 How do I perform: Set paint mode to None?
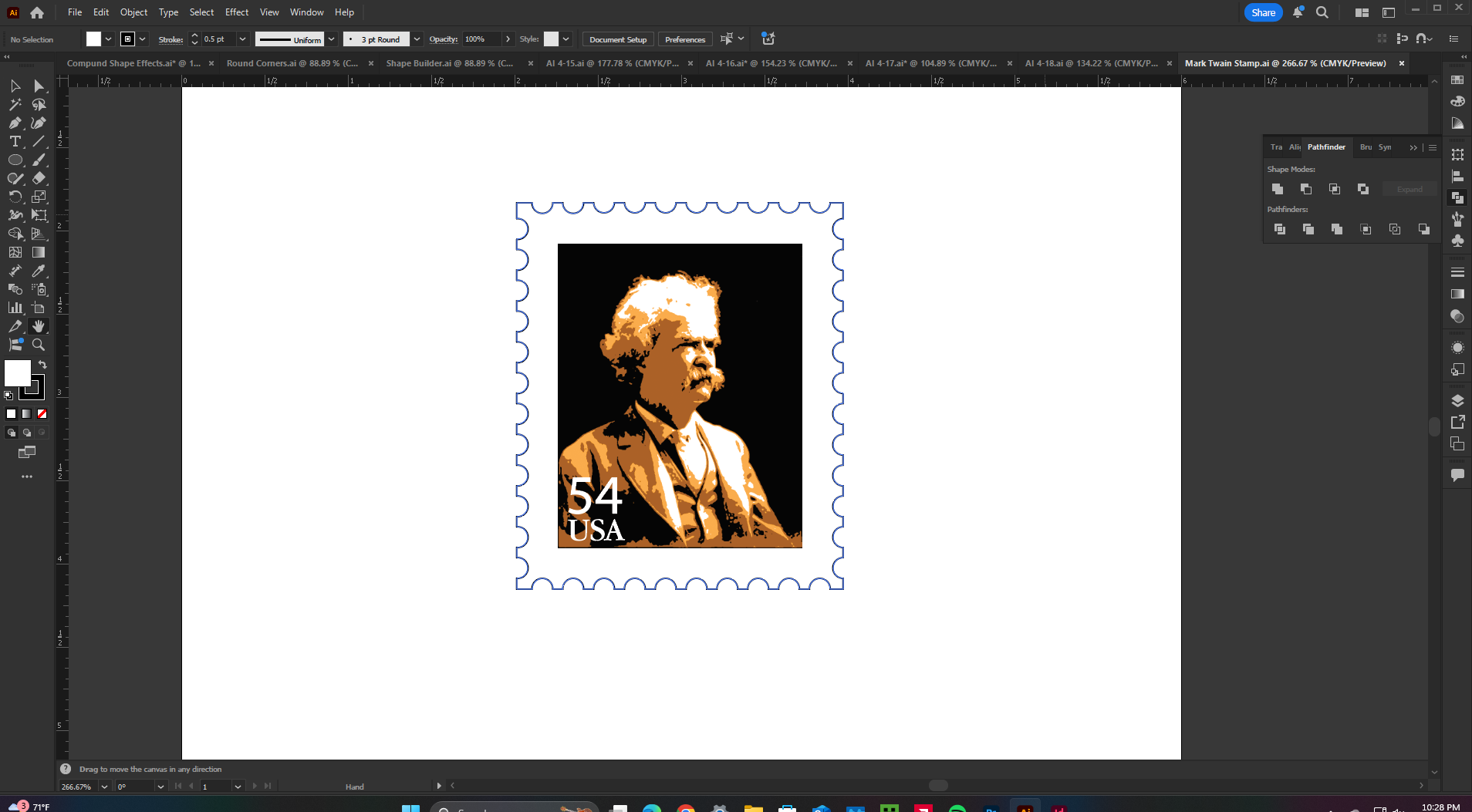(42, 414)
